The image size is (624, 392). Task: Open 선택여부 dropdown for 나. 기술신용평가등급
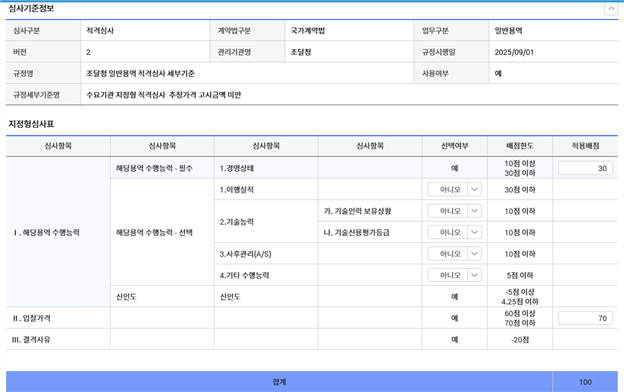454,232
